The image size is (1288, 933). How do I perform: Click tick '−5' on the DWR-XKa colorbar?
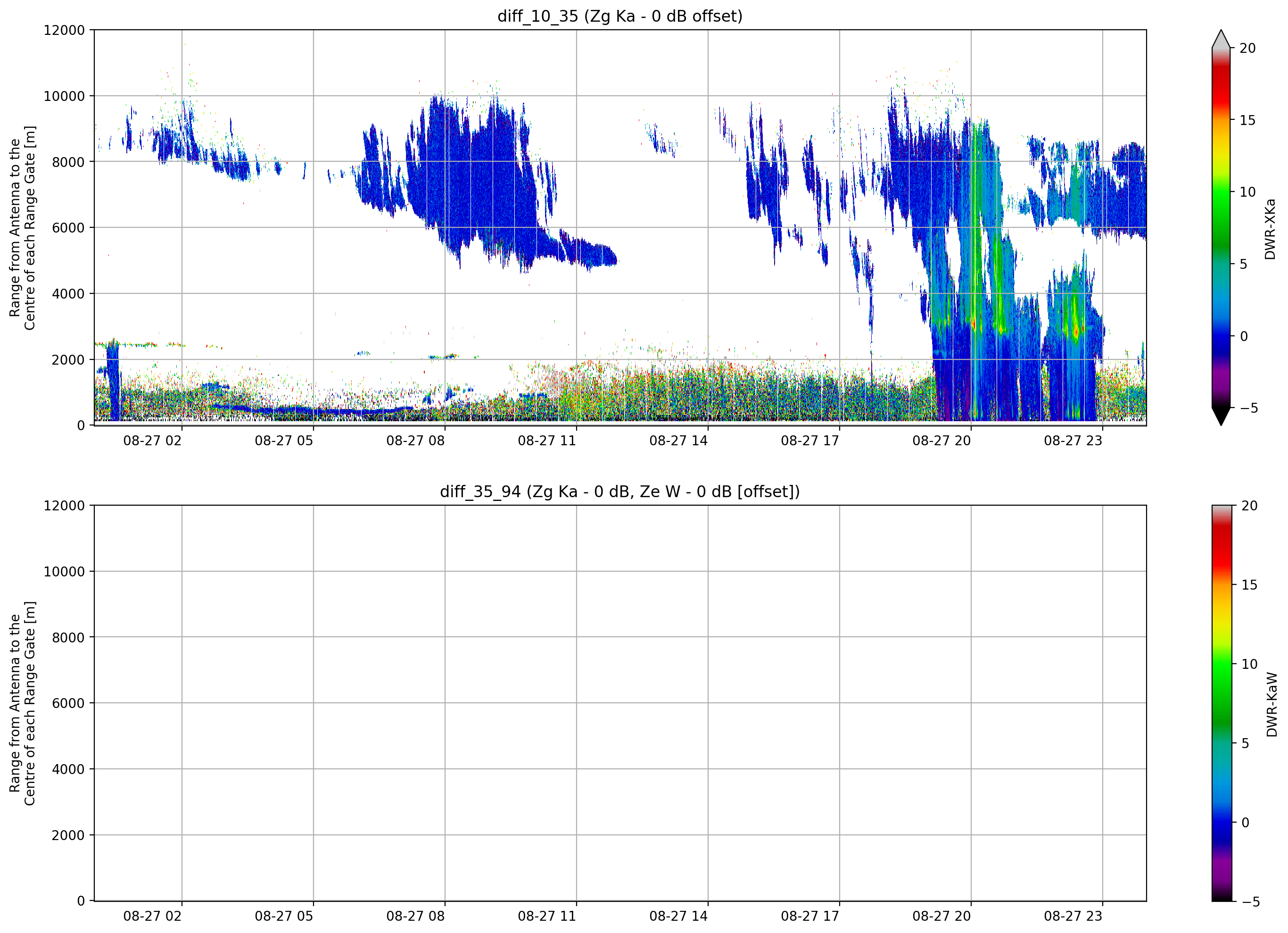1248,408
